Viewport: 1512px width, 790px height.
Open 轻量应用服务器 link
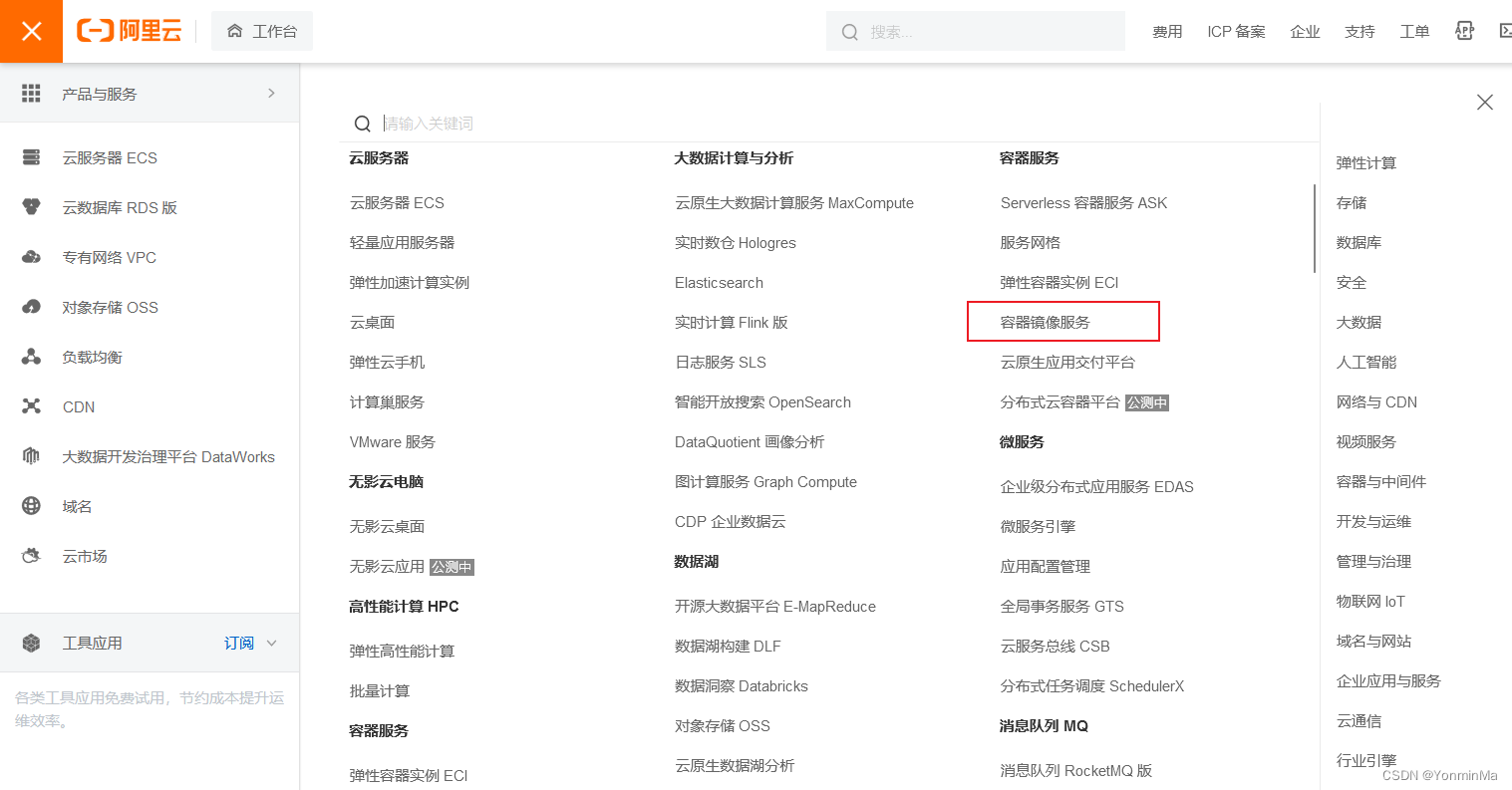pyautogui.click(x=402, y=242)
